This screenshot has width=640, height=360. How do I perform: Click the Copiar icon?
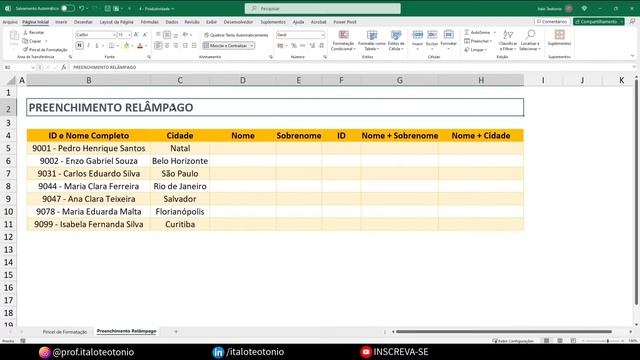click(x=25, y=41)
